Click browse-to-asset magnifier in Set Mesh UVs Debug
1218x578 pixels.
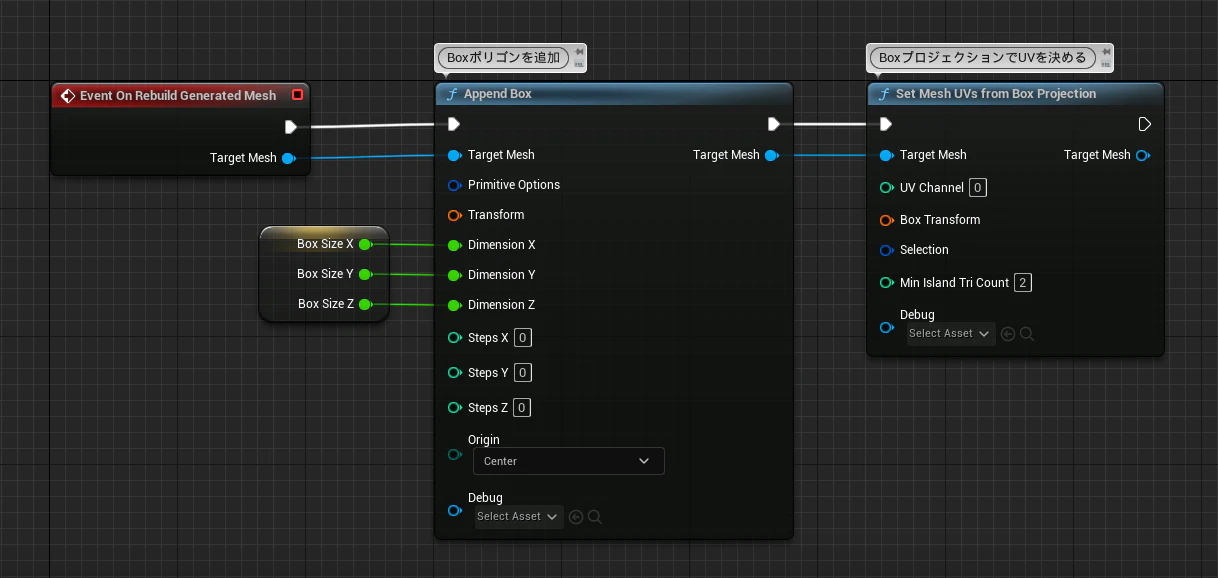[1027, 334]
